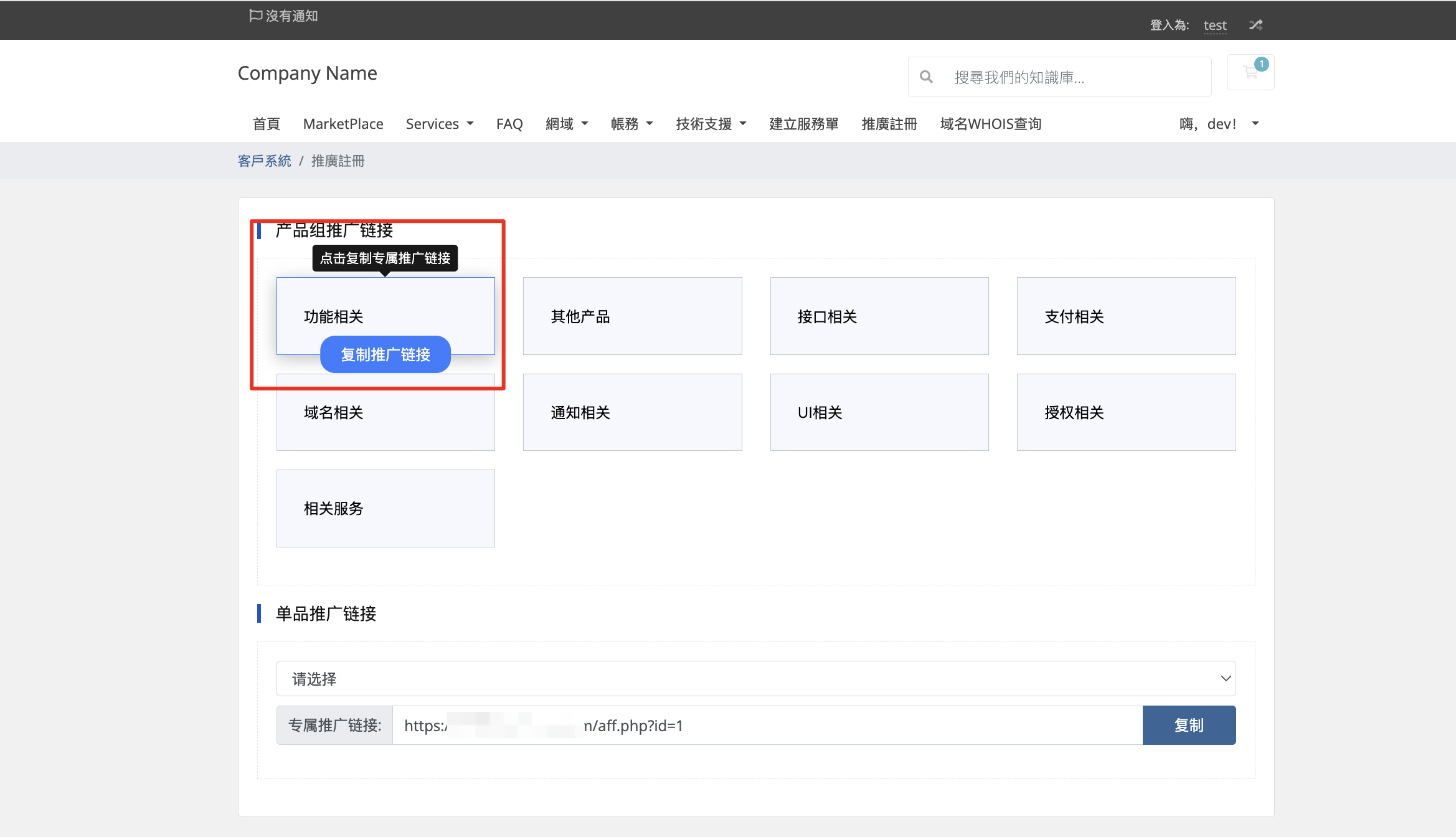Select the 支付相关 product group card
1456x837 pixels.
pyautogui.click(x=1125, y=316)
